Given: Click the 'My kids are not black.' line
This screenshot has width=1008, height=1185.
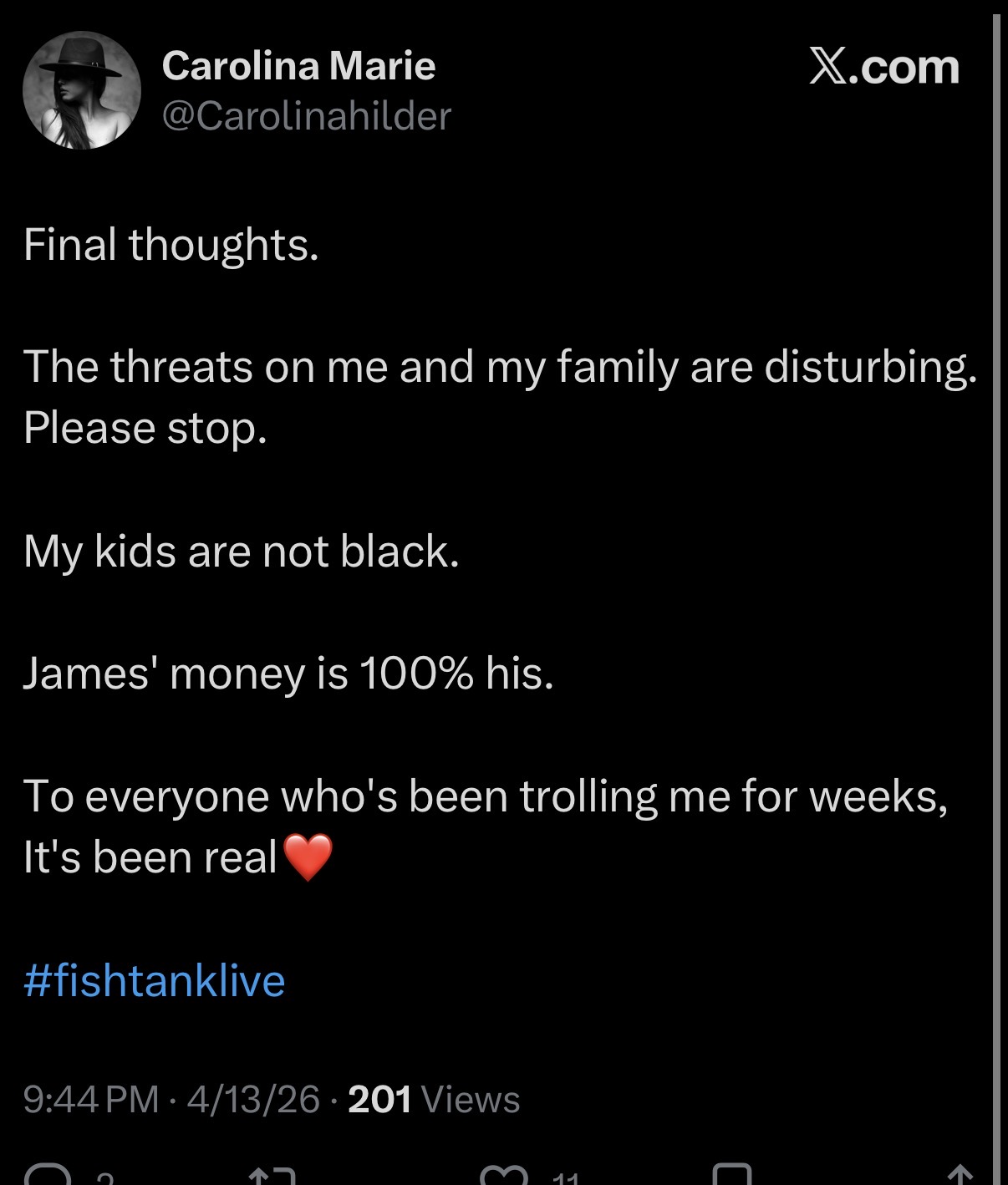Looking at the screenshot, I should 242,552.
